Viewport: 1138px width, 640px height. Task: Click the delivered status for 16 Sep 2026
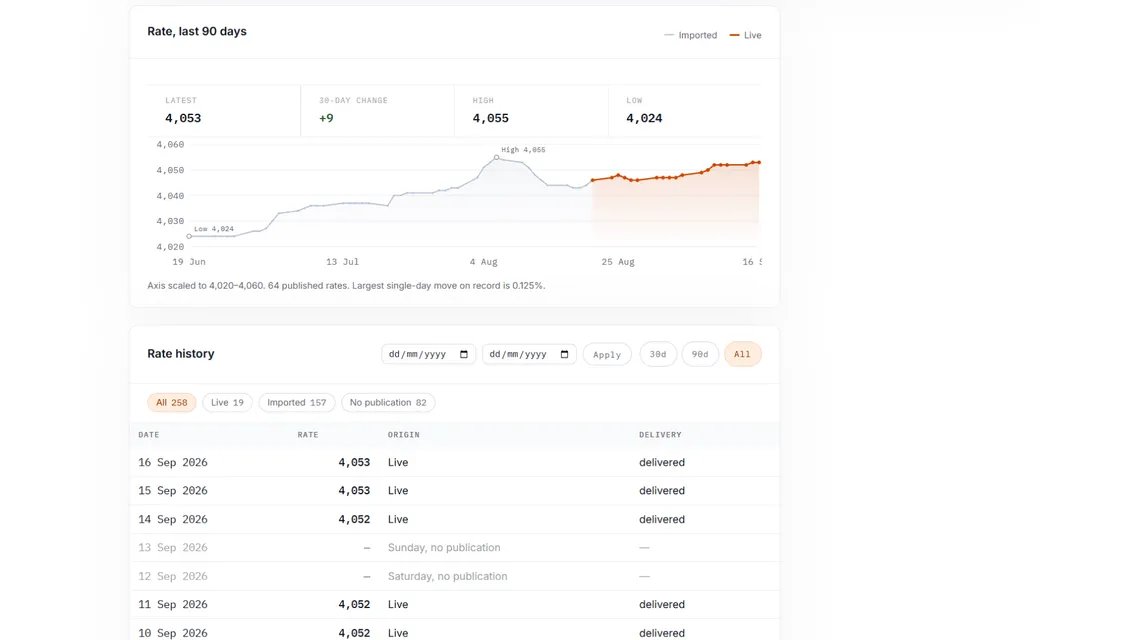[662, 462]
